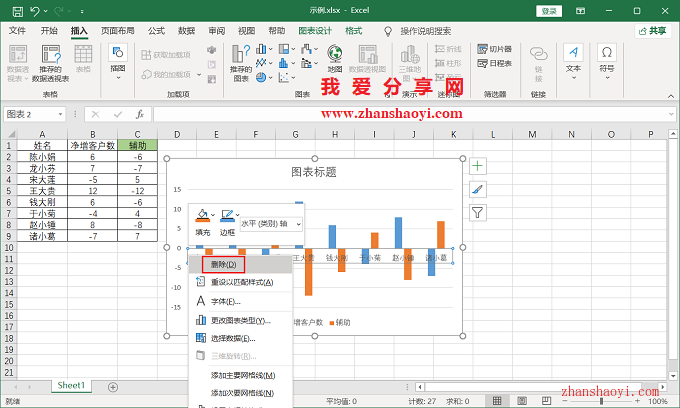Click the Fill paint bucket in mini toolbar
This screenshot has width=680, height=408.
pyautogui.click(x=202, y=215)
